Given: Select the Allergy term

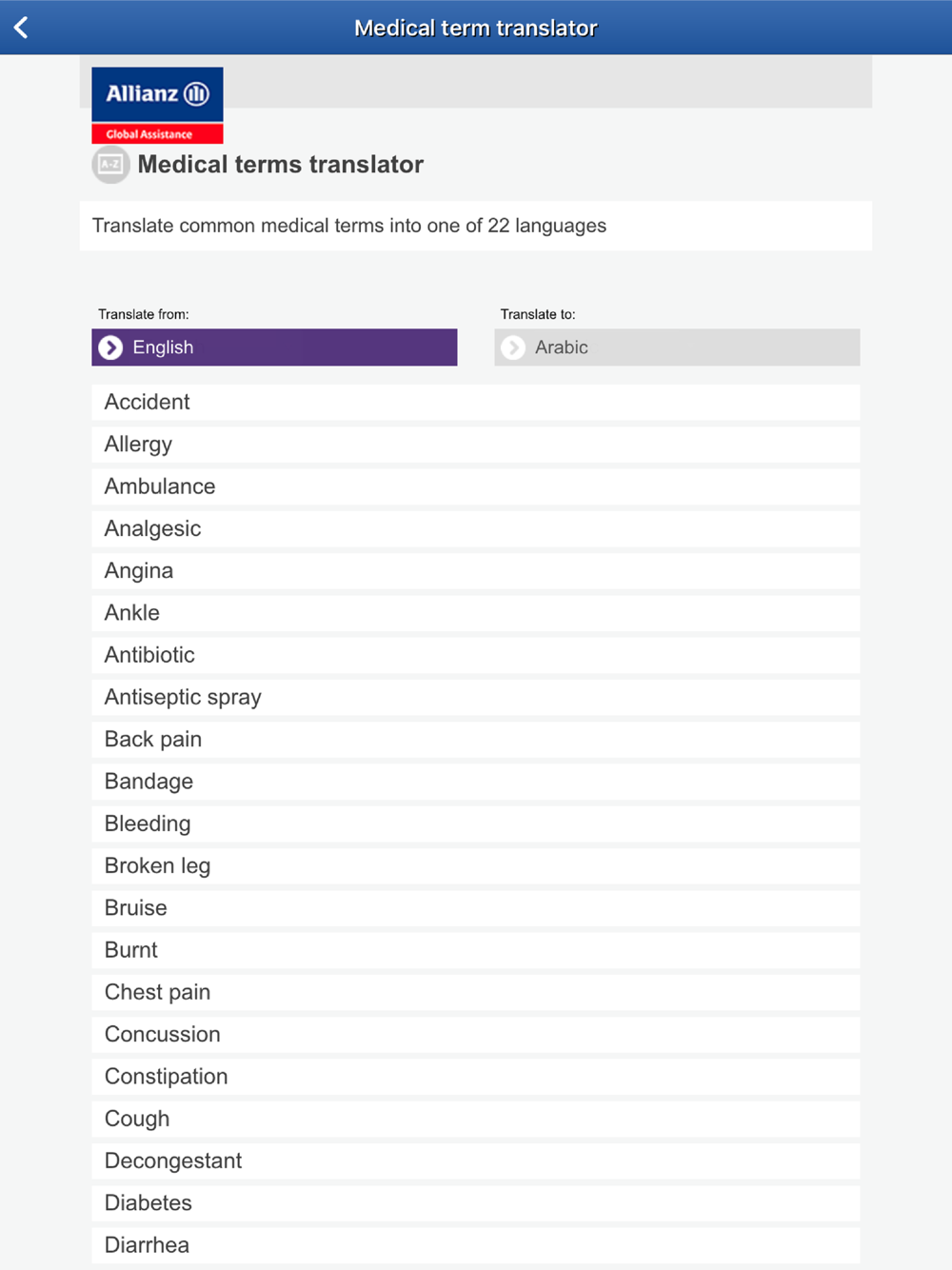Looking at the screenshot, I should 476,445.
